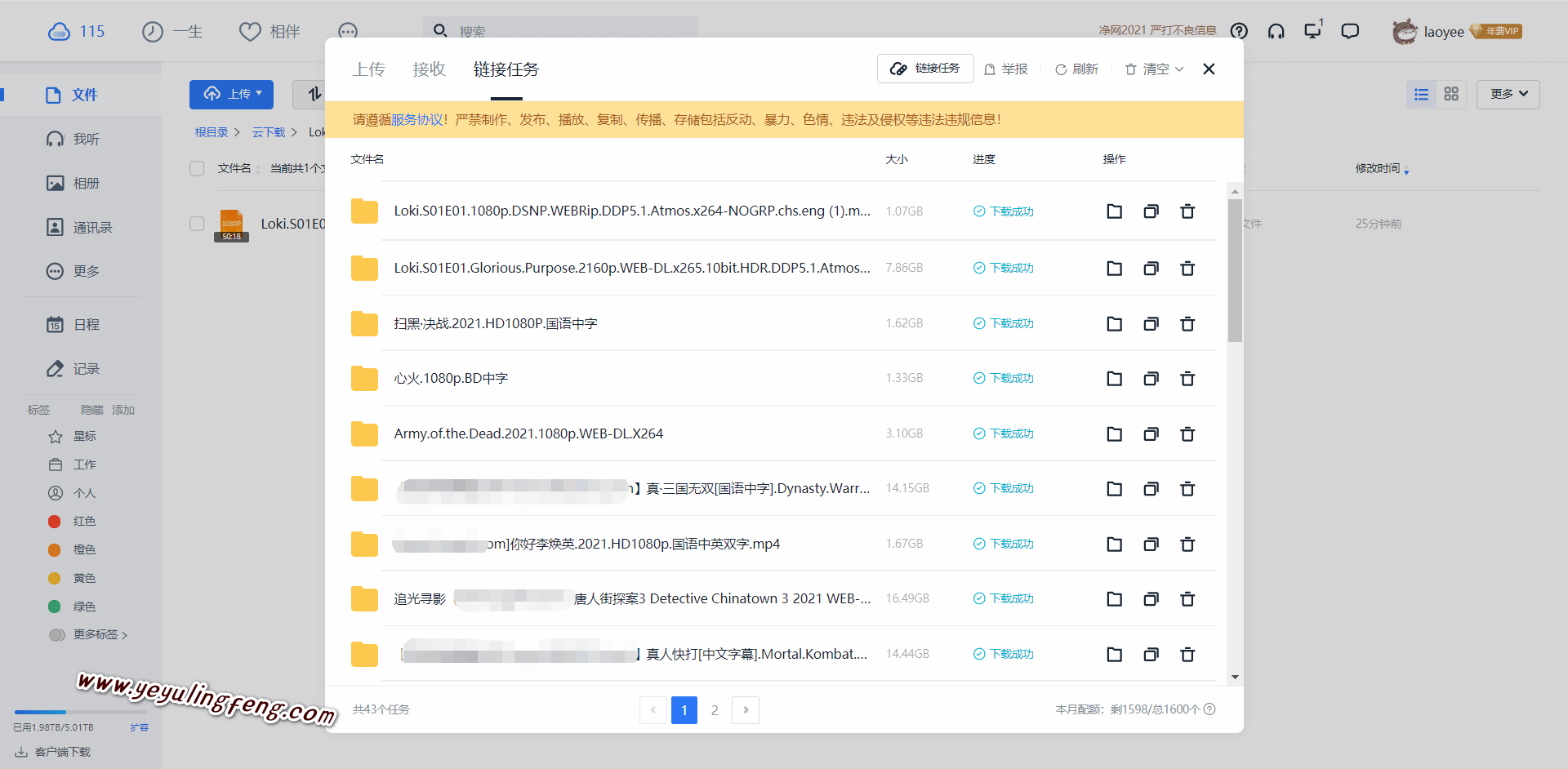Switch the file view to list mode
The width and height of the screenshot is (1568, 769).
(1421, 94)
